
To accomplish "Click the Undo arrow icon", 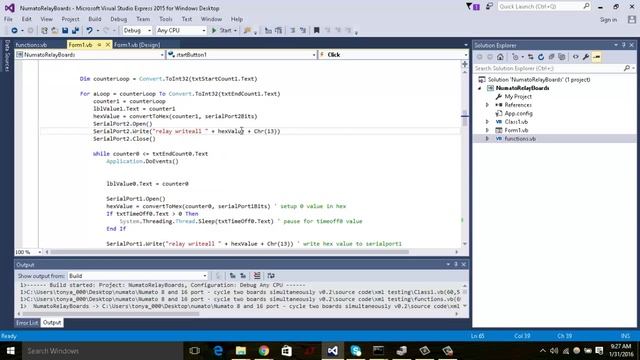I will 89,31.
